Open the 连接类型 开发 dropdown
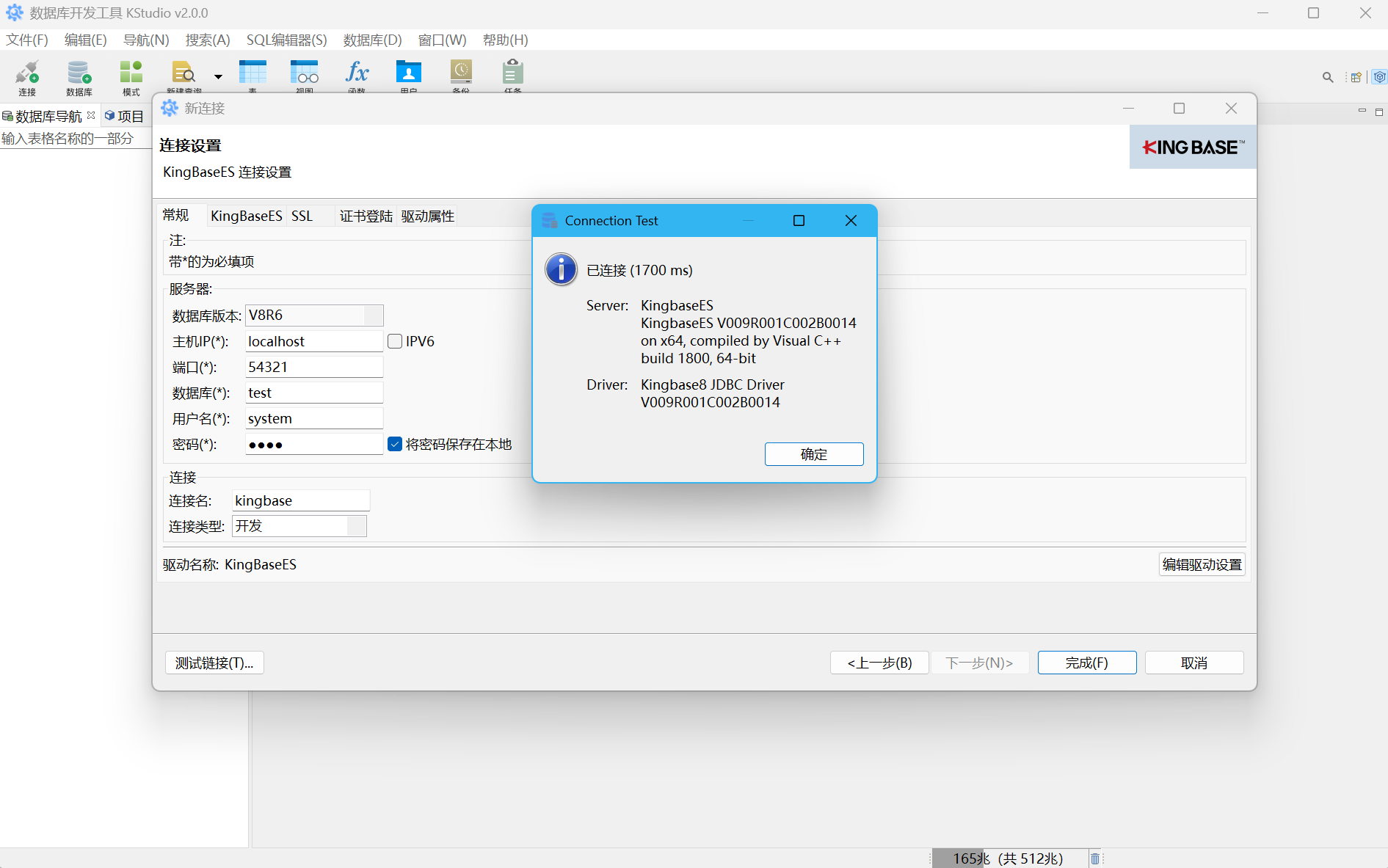The image size is (1388, 868). [299, 526]
